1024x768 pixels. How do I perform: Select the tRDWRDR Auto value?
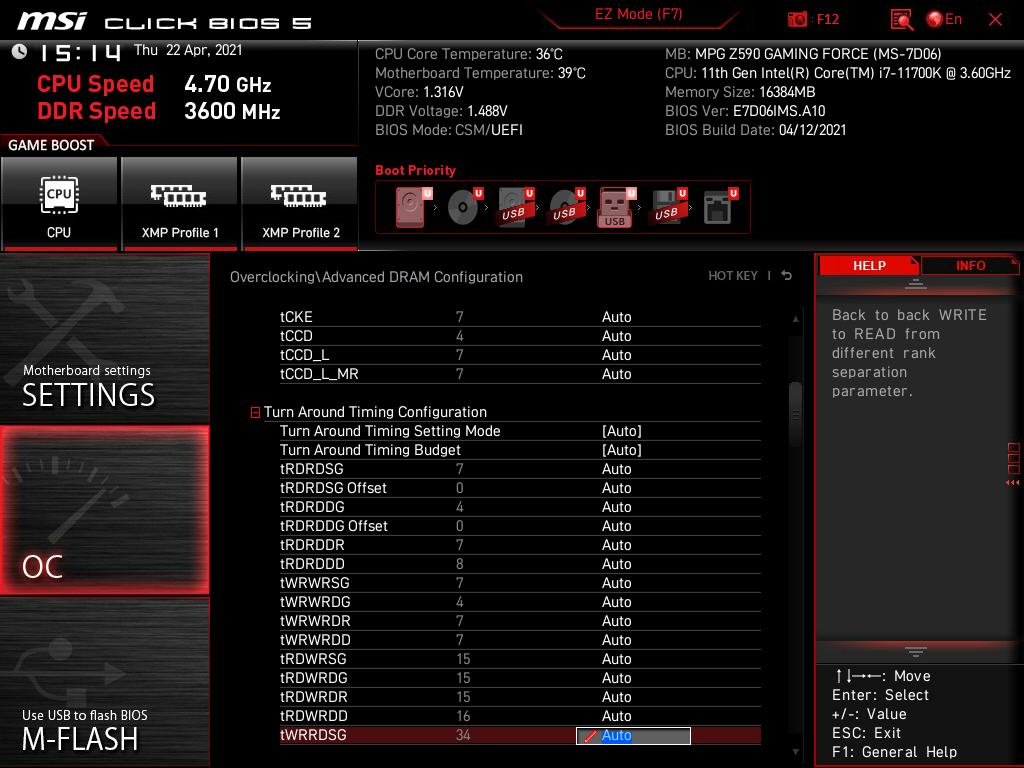616,697
